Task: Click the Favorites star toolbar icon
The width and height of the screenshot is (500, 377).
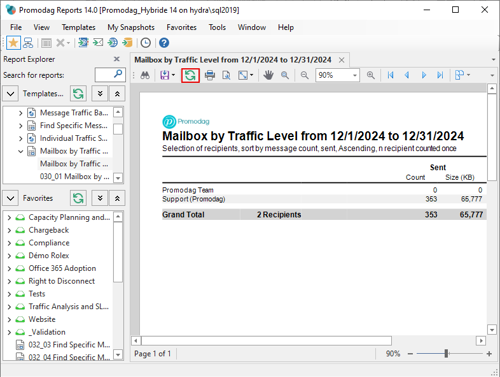Action: point(13,43)
